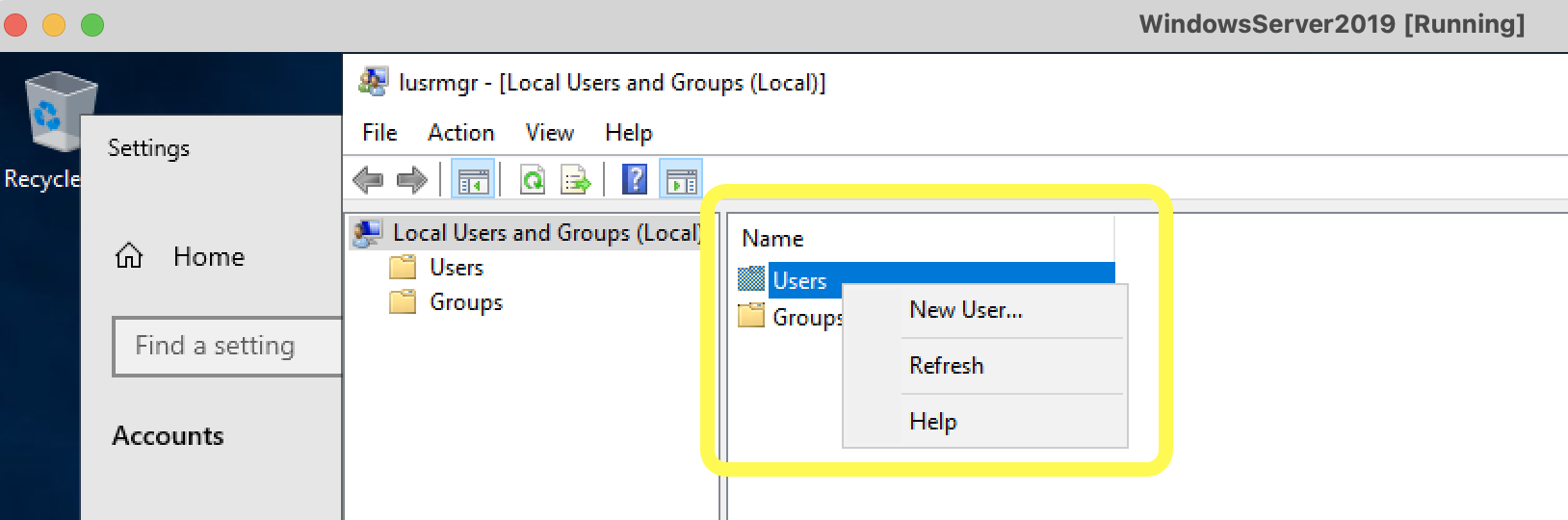Open the blue Help question-mark icon
This screenshot has height=520, width=1568.
point(635,179)
